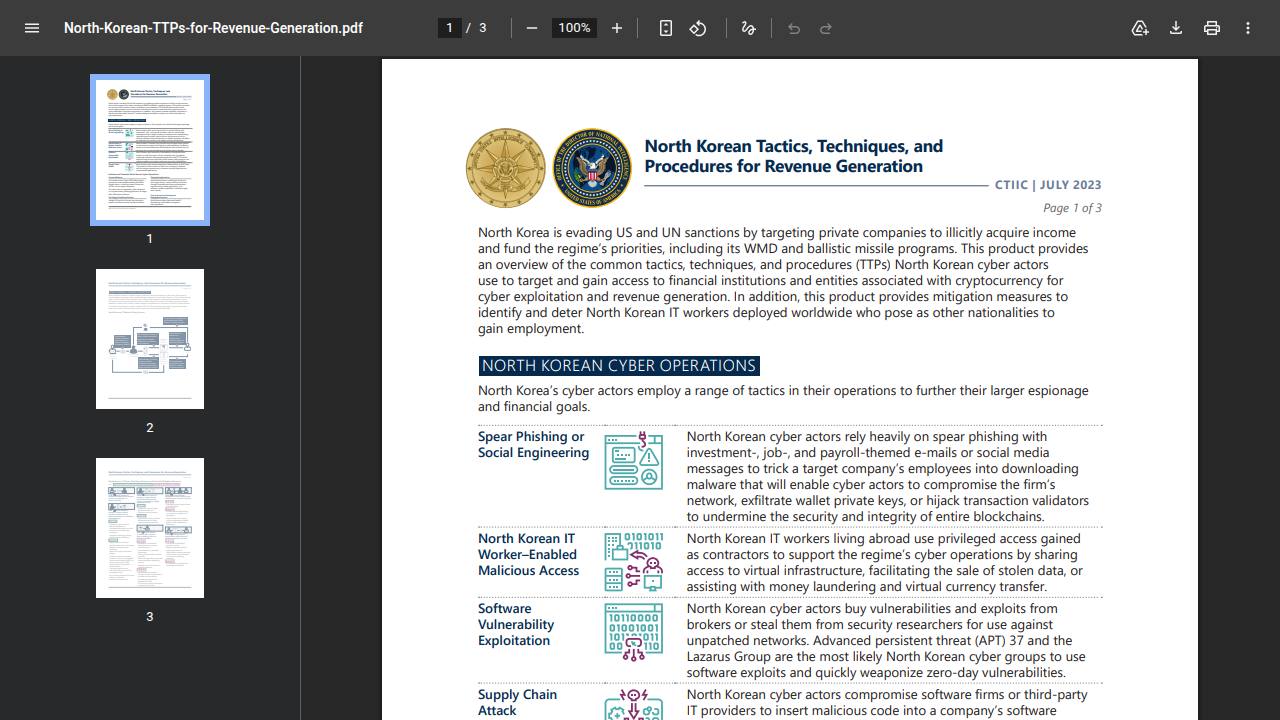This screenshot has height=720, width=1280.
Task: Click 'Spear Phishing or Social Engineering' label
Action: 534,445
